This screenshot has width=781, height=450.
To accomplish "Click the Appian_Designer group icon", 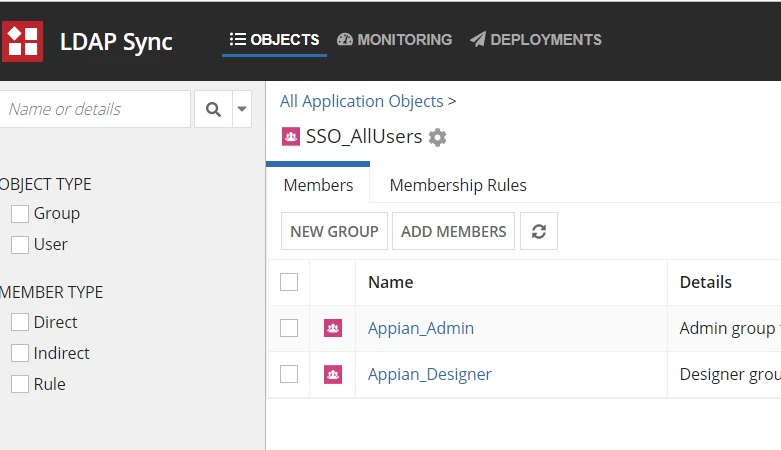I will tap(333, 374).
